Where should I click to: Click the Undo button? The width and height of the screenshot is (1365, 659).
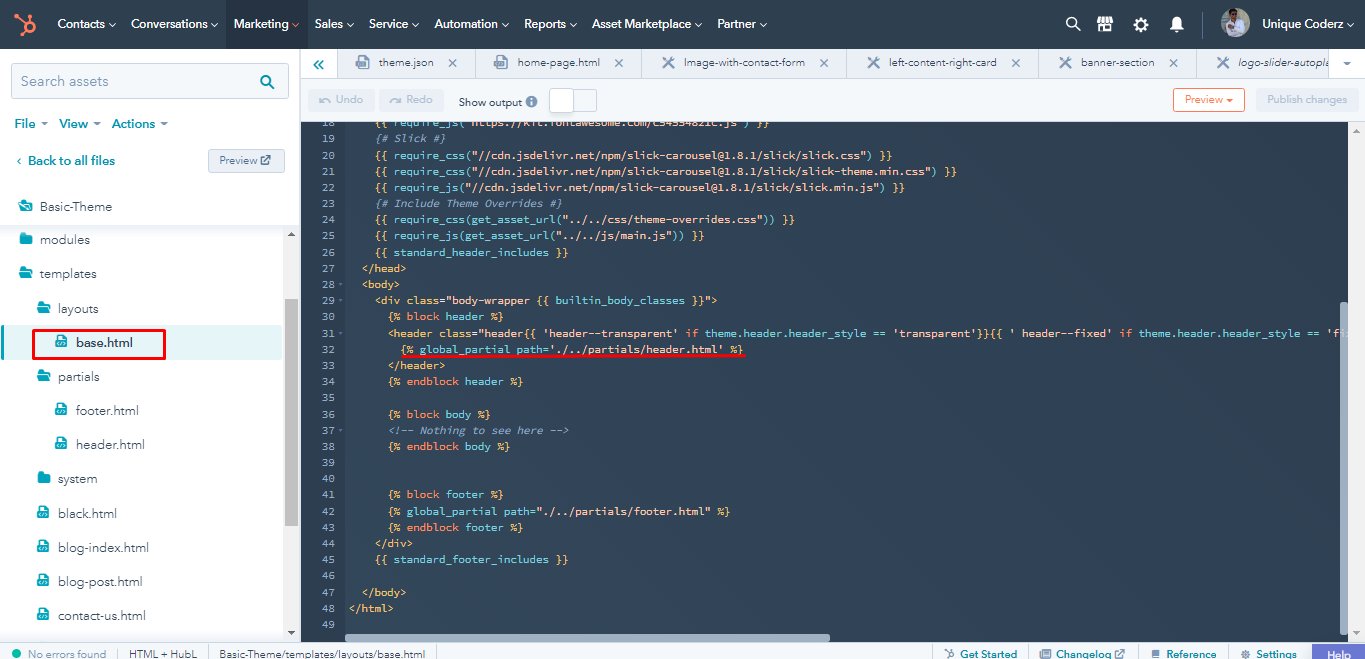341,100
